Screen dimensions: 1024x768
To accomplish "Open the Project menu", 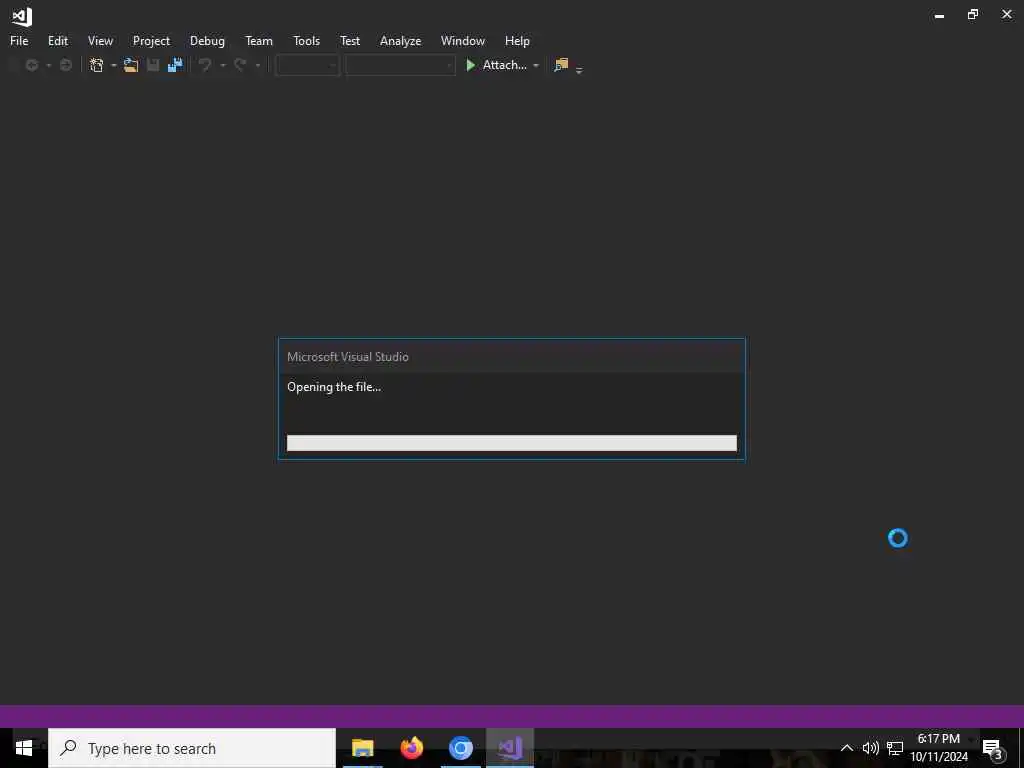I will tap(151, 40).
